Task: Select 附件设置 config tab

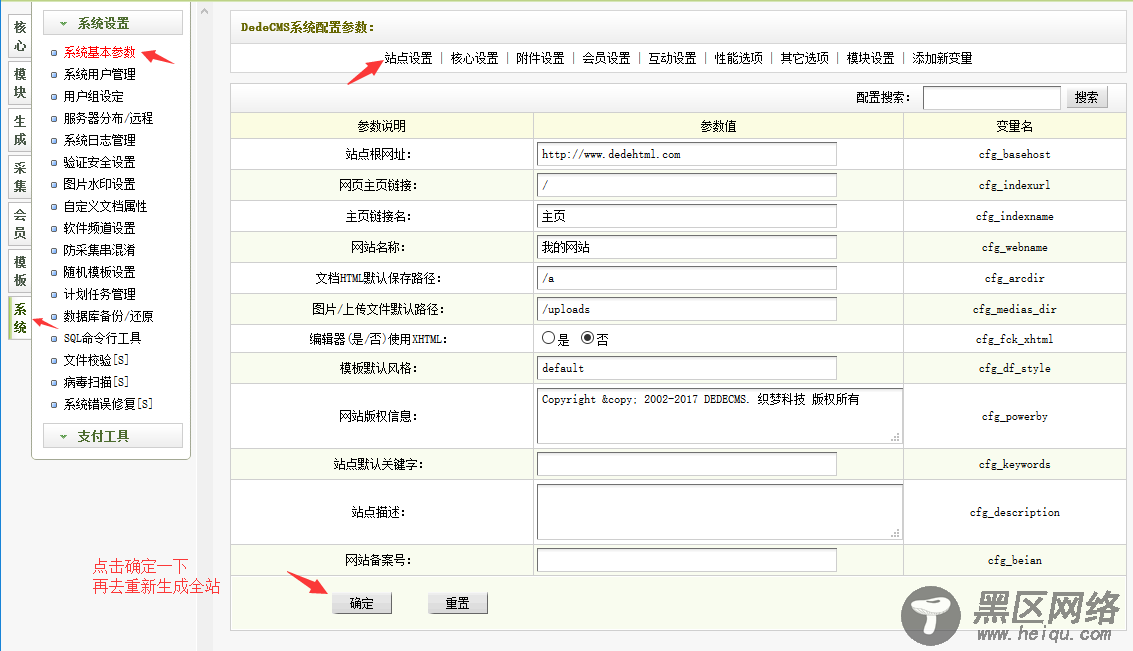Action: (540, 59)
